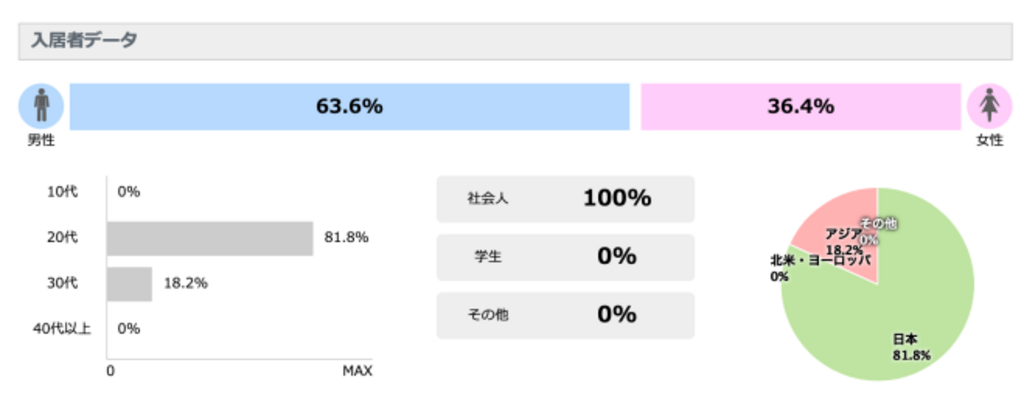
Task: Click the blue 63.6% male bar
Action: tap(349, 106)
